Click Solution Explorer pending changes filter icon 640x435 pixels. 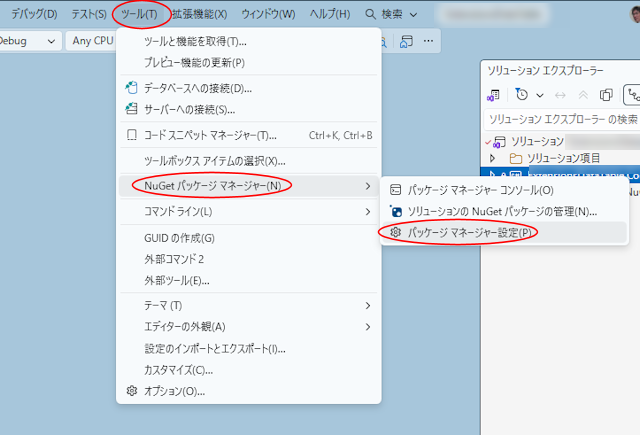[x=522, y=95]
